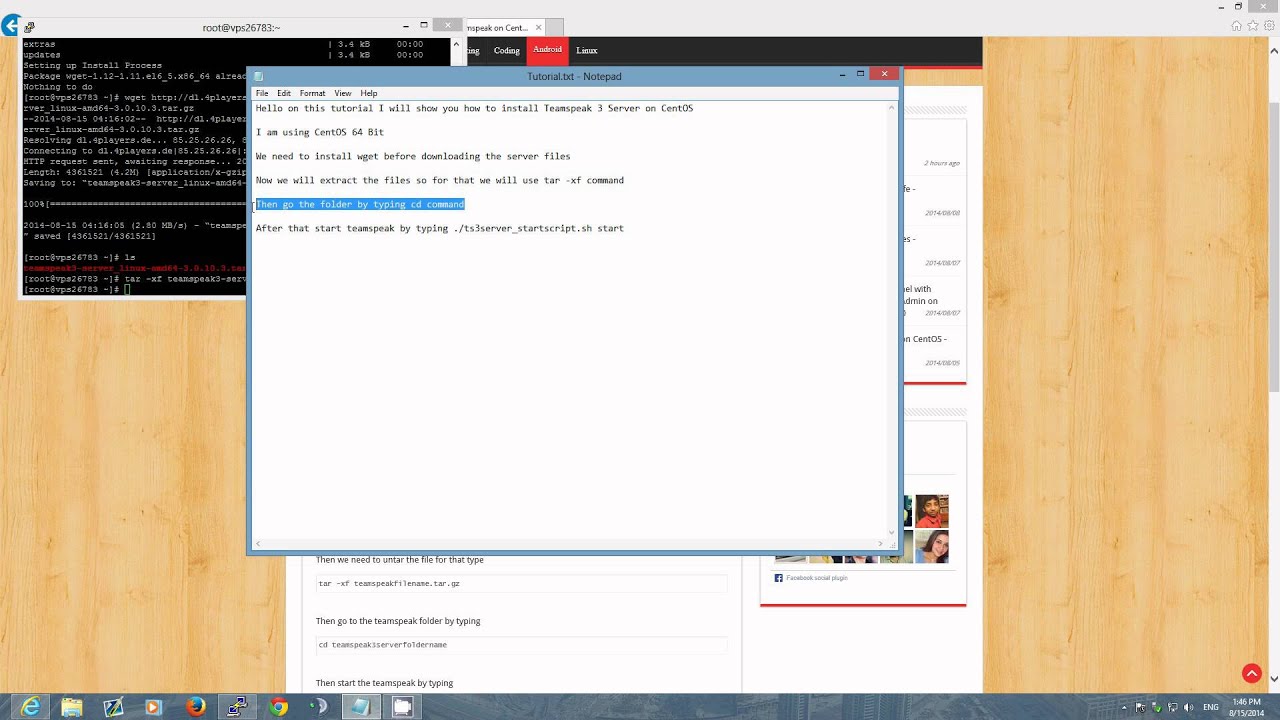Launch Internet Explorer from the taskbar
1280x720 pixels.
[x=31, y=707]
